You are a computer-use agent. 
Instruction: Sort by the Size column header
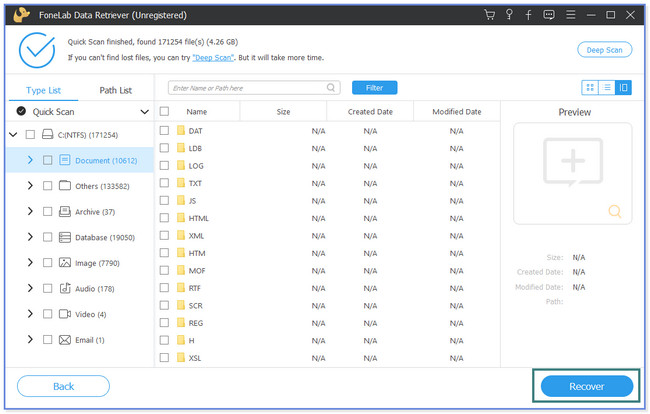tap(283, 111)
